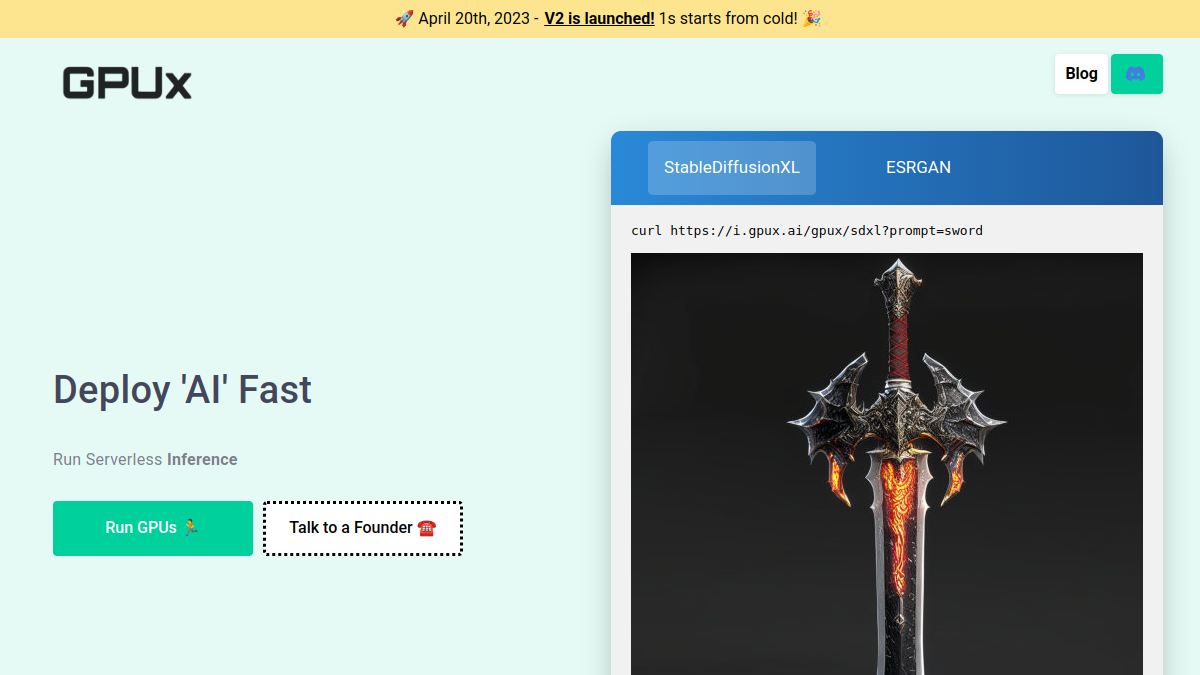
Task: Click the GPUx logo
Action: (x=127, y=83)
